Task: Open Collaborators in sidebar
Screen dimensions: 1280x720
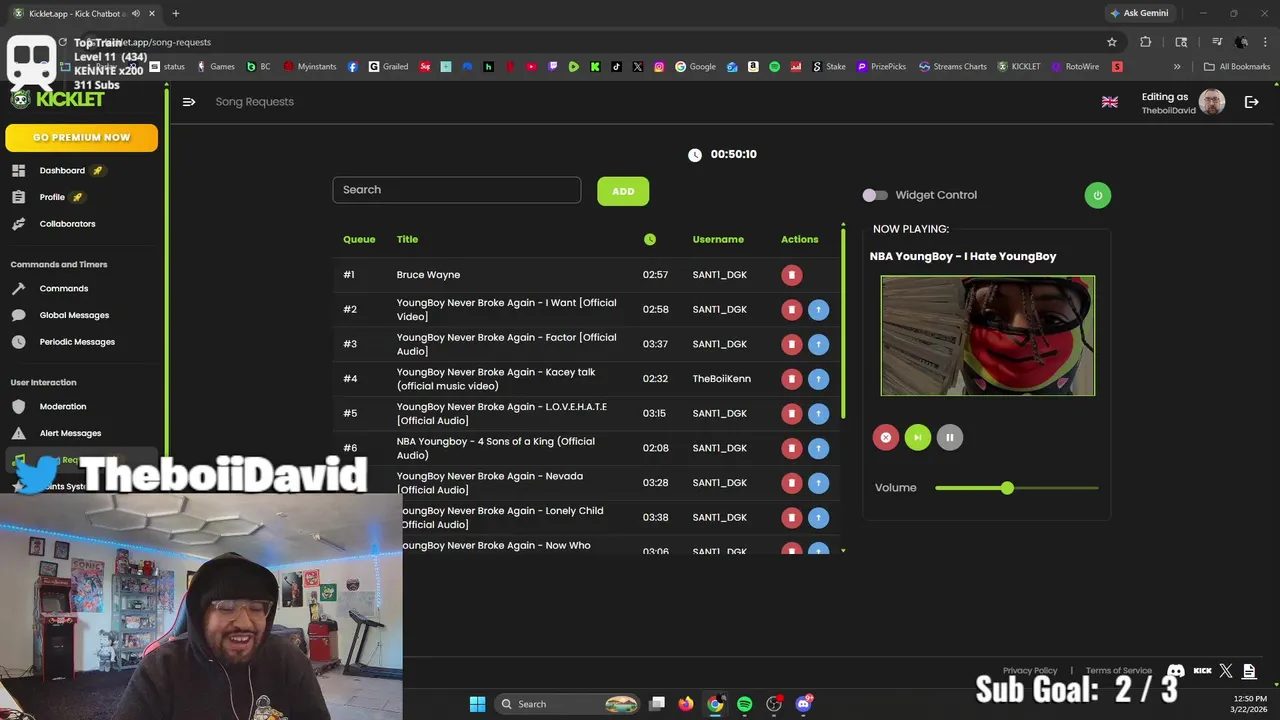Action: click(x=67, y=224)
